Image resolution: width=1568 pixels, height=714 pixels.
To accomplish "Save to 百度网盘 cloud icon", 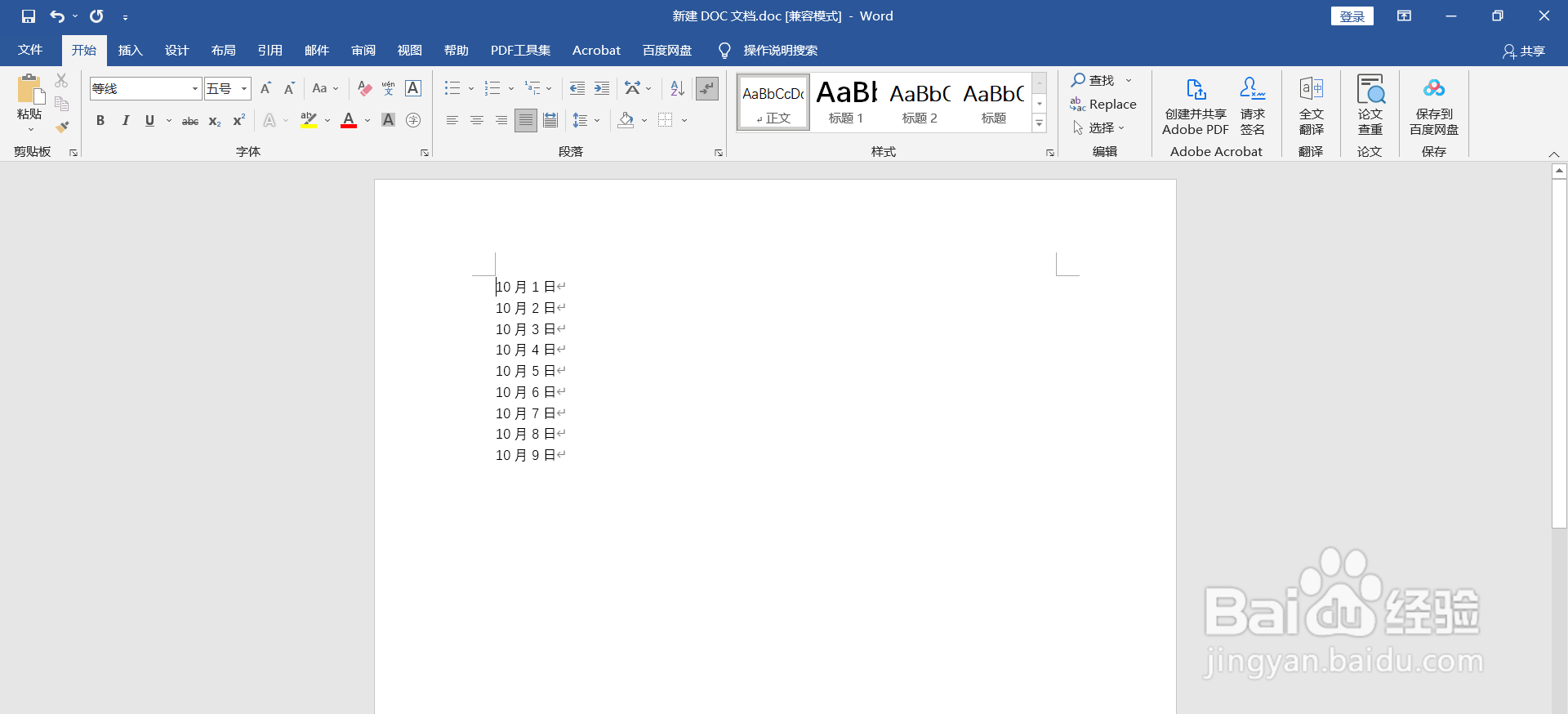I will 1434,106.
